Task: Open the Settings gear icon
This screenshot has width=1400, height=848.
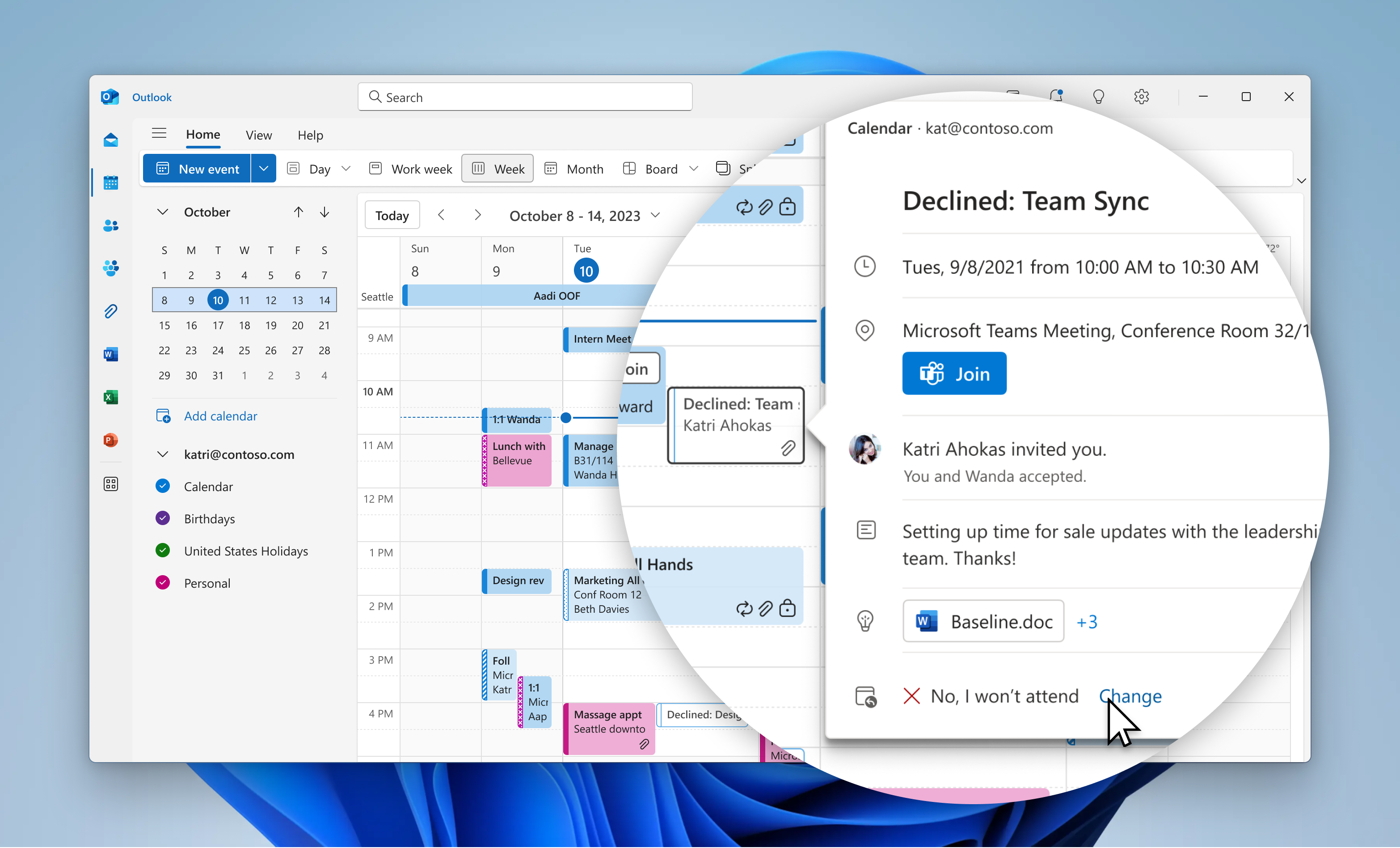Action: (x=1141, y=97)
